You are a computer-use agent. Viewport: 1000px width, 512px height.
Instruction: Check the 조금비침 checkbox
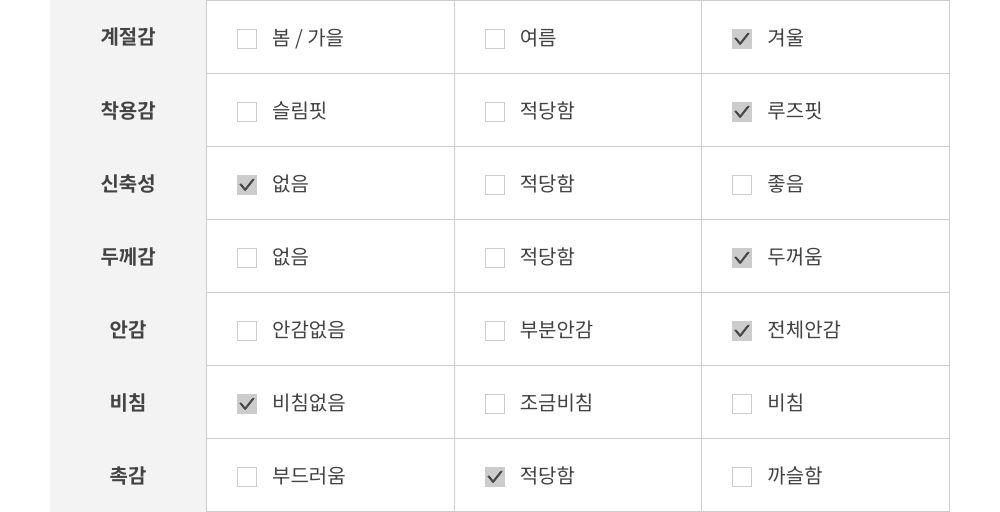tap(495, 404)
